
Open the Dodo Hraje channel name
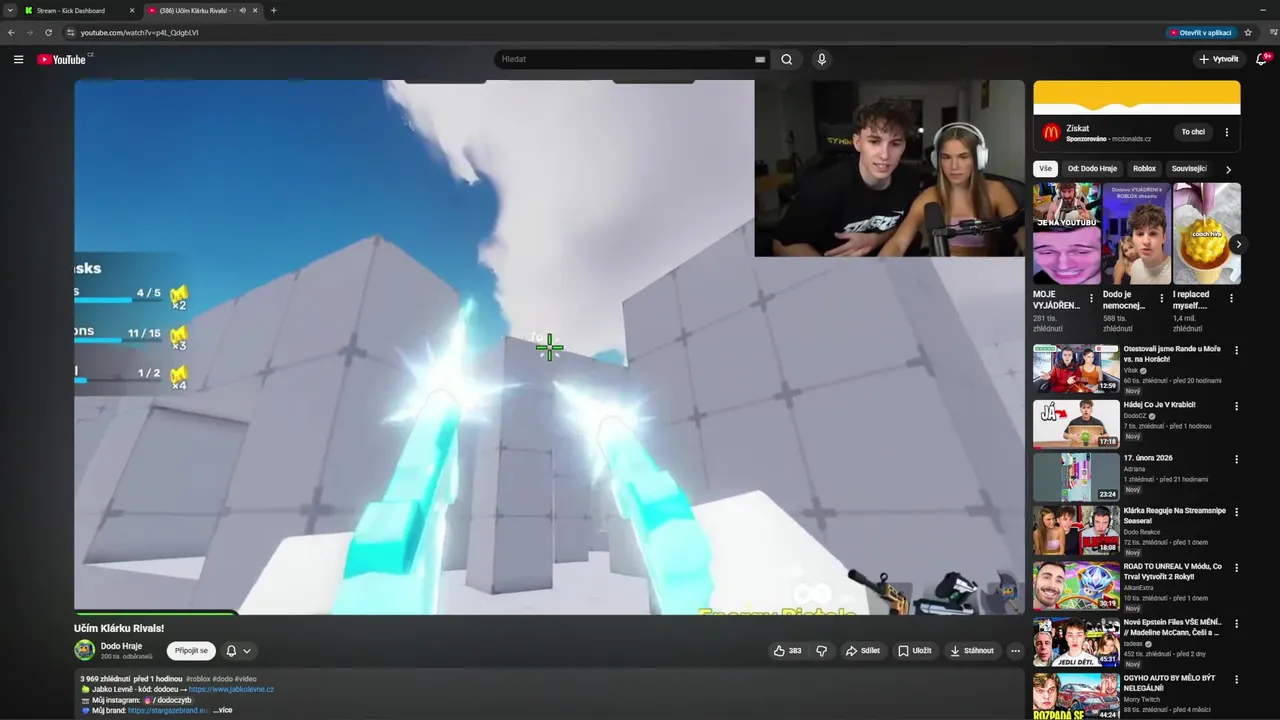click(x=121, y=646)
